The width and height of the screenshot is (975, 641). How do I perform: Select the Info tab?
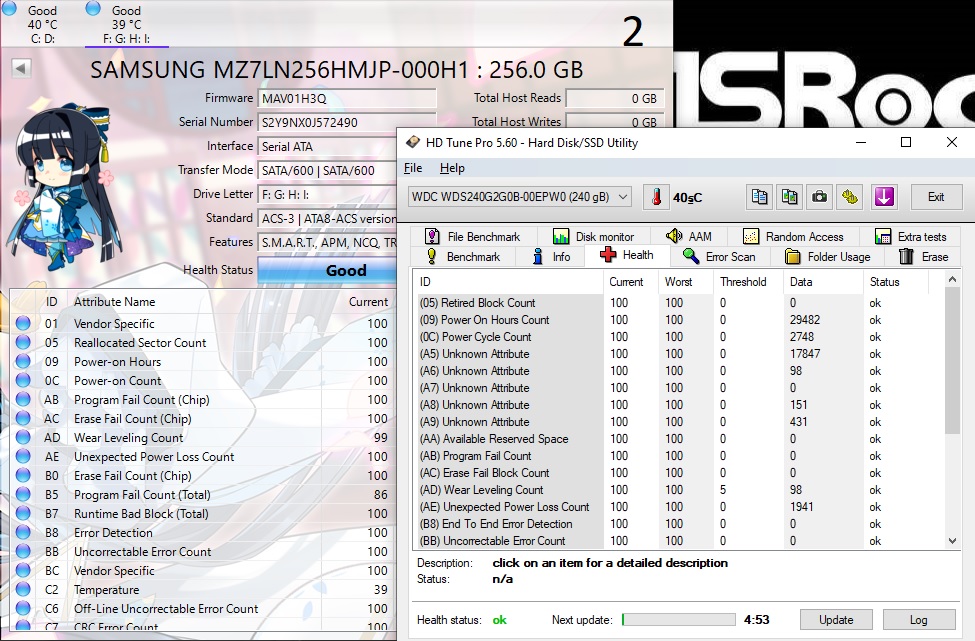click(x=551, y=256)
